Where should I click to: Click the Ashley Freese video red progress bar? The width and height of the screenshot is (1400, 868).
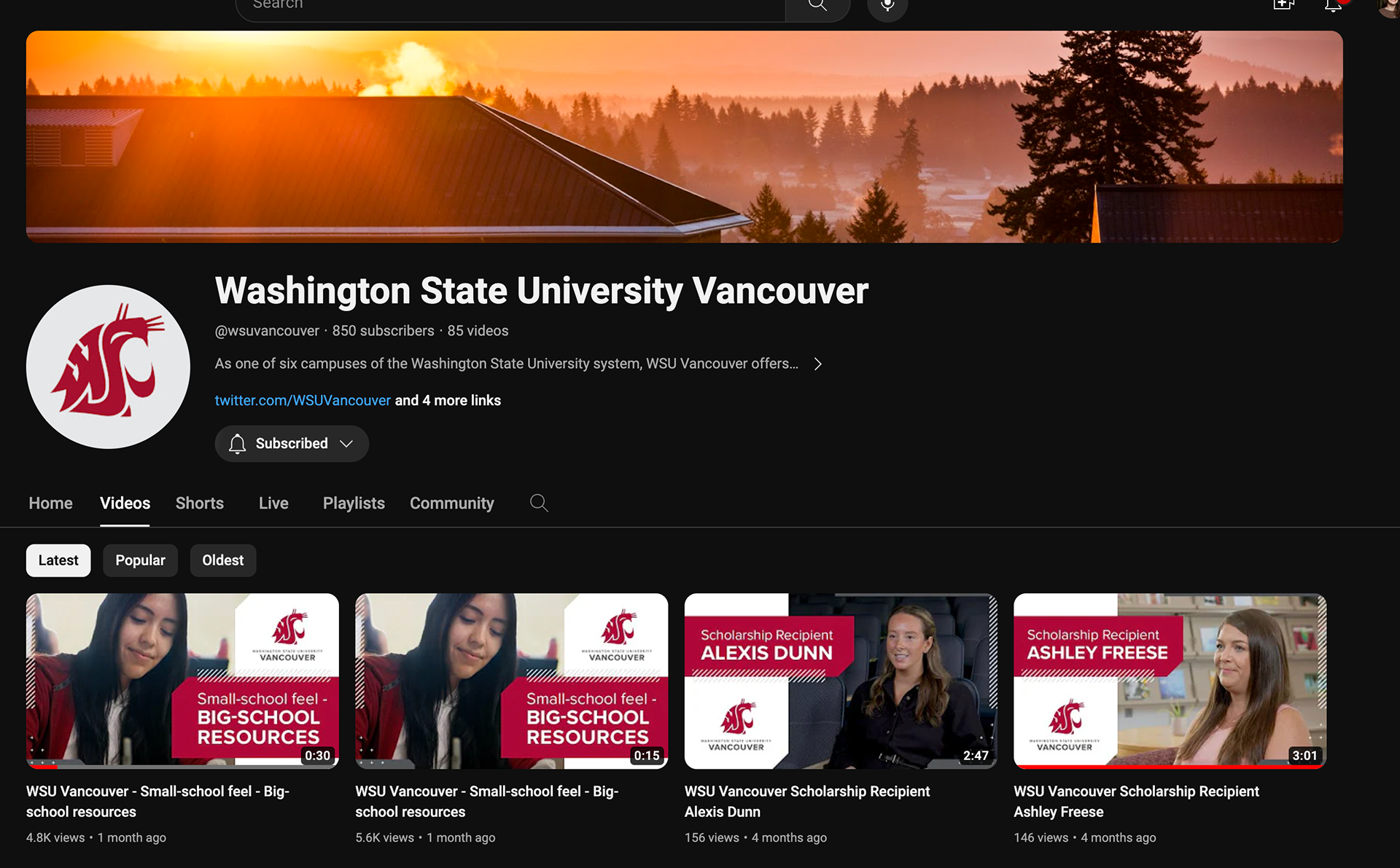click(x=1170, y=767)
